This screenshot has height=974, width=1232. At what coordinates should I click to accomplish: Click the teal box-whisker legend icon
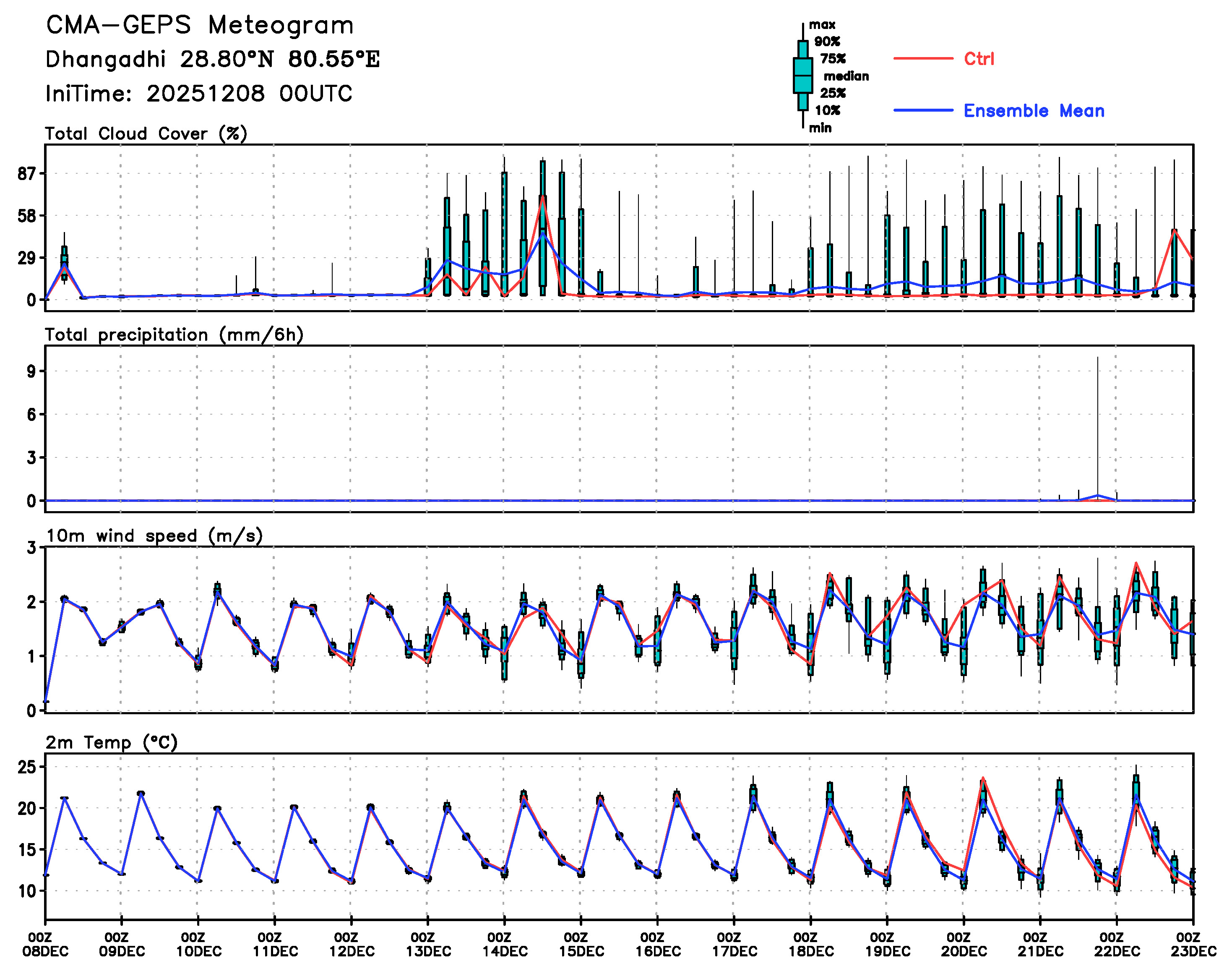pos(803,76)
